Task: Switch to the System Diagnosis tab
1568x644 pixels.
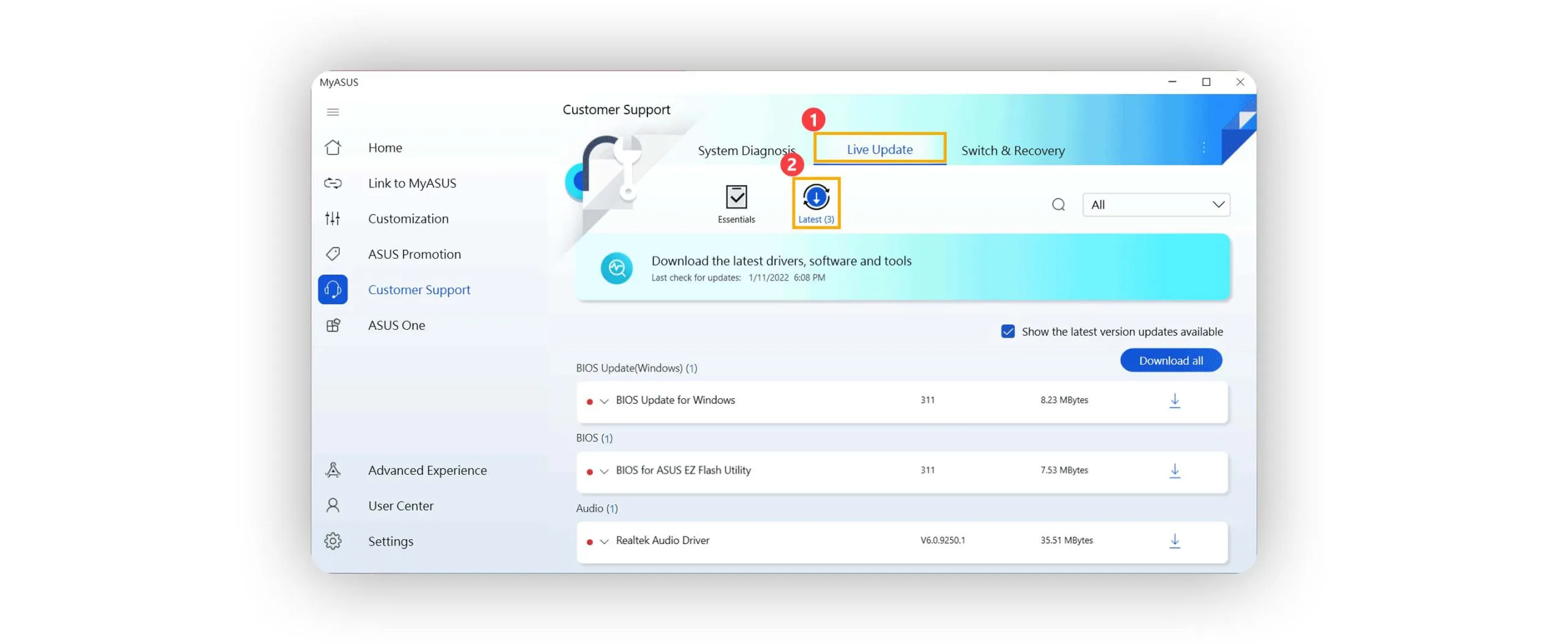Action: 745,151
